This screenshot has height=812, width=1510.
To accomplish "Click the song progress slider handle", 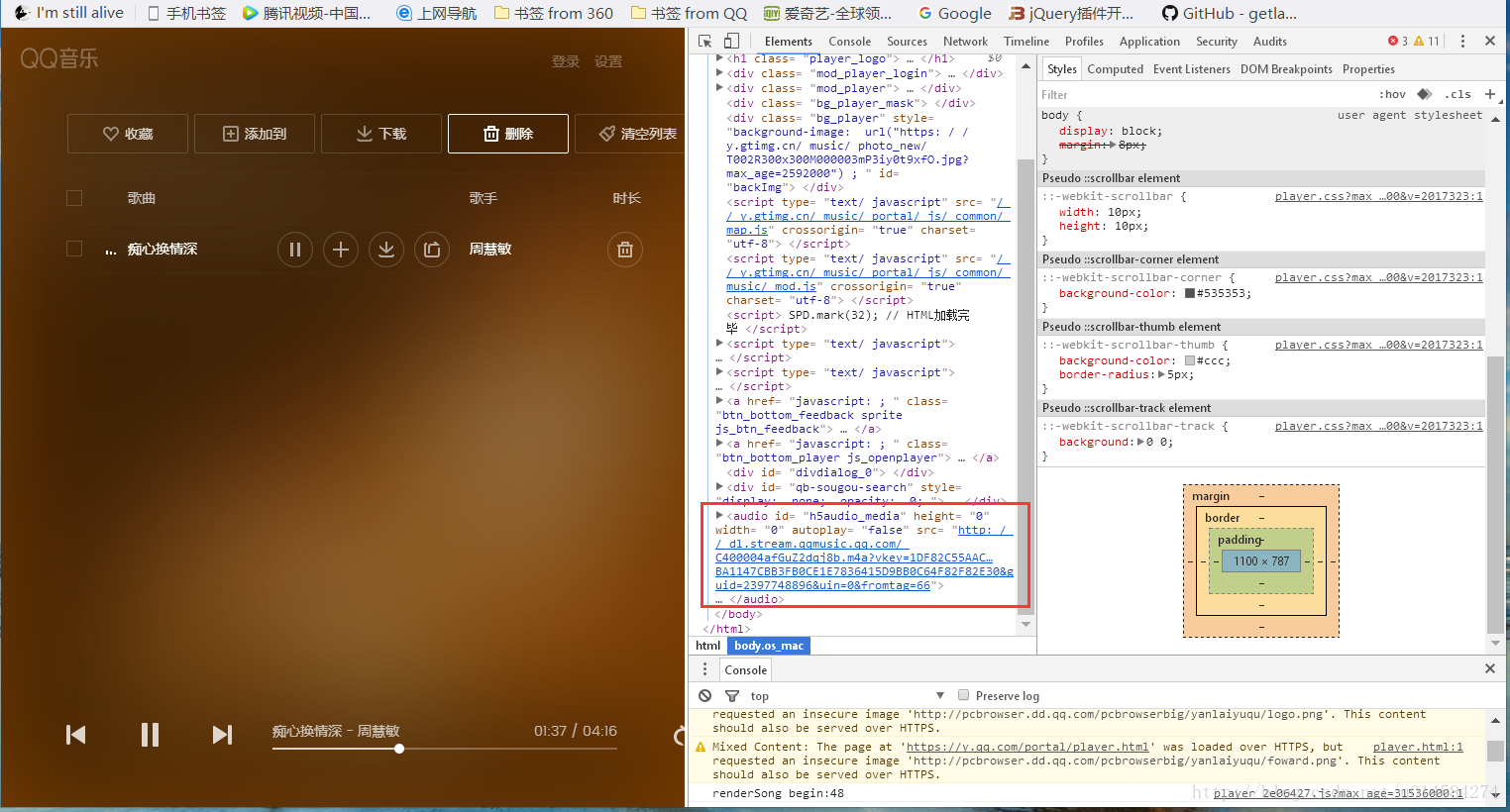I will pyautogui.click(x=399, y=749).
